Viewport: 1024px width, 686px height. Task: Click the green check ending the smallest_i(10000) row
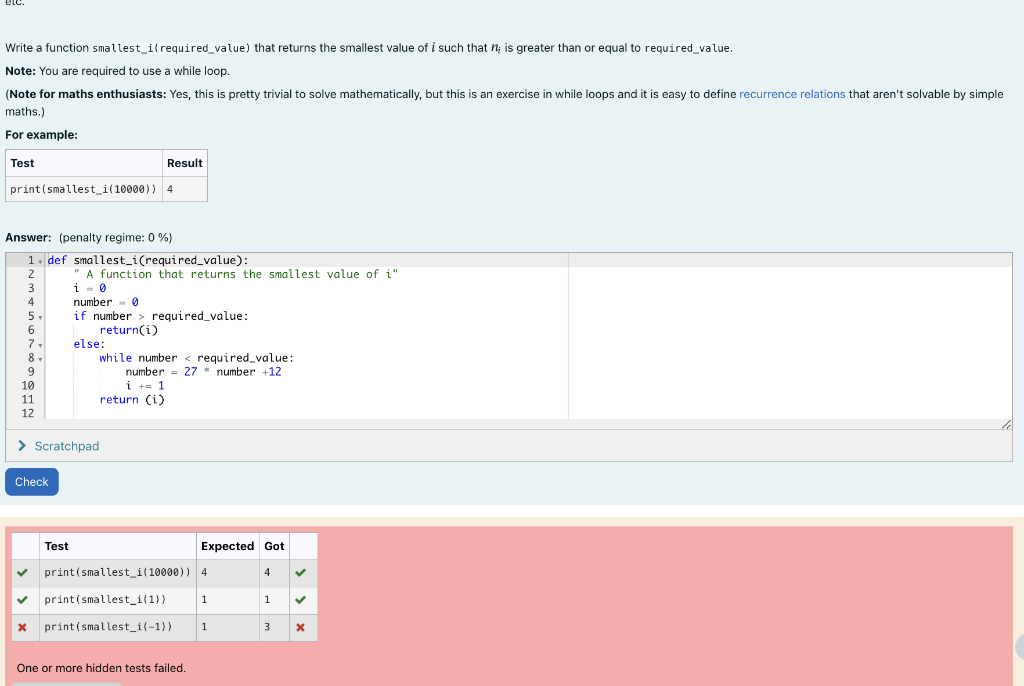point(303,572)
